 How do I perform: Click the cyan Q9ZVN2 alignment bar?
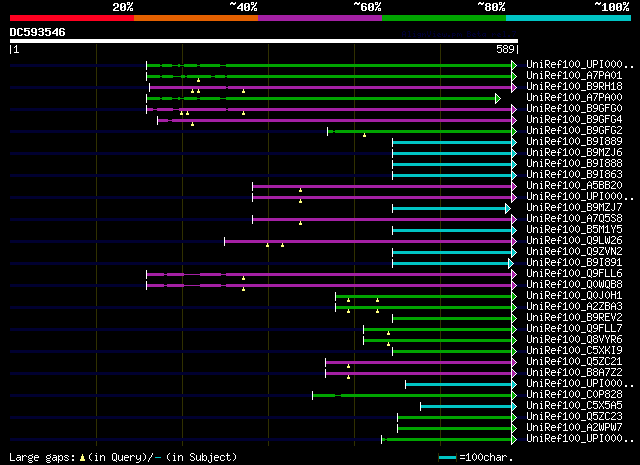452,253
